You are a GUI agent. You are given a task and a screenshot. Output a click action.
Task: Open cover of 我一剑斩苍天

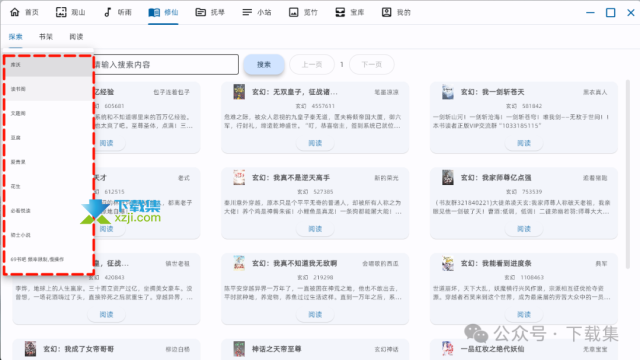(x=448, y=92)
